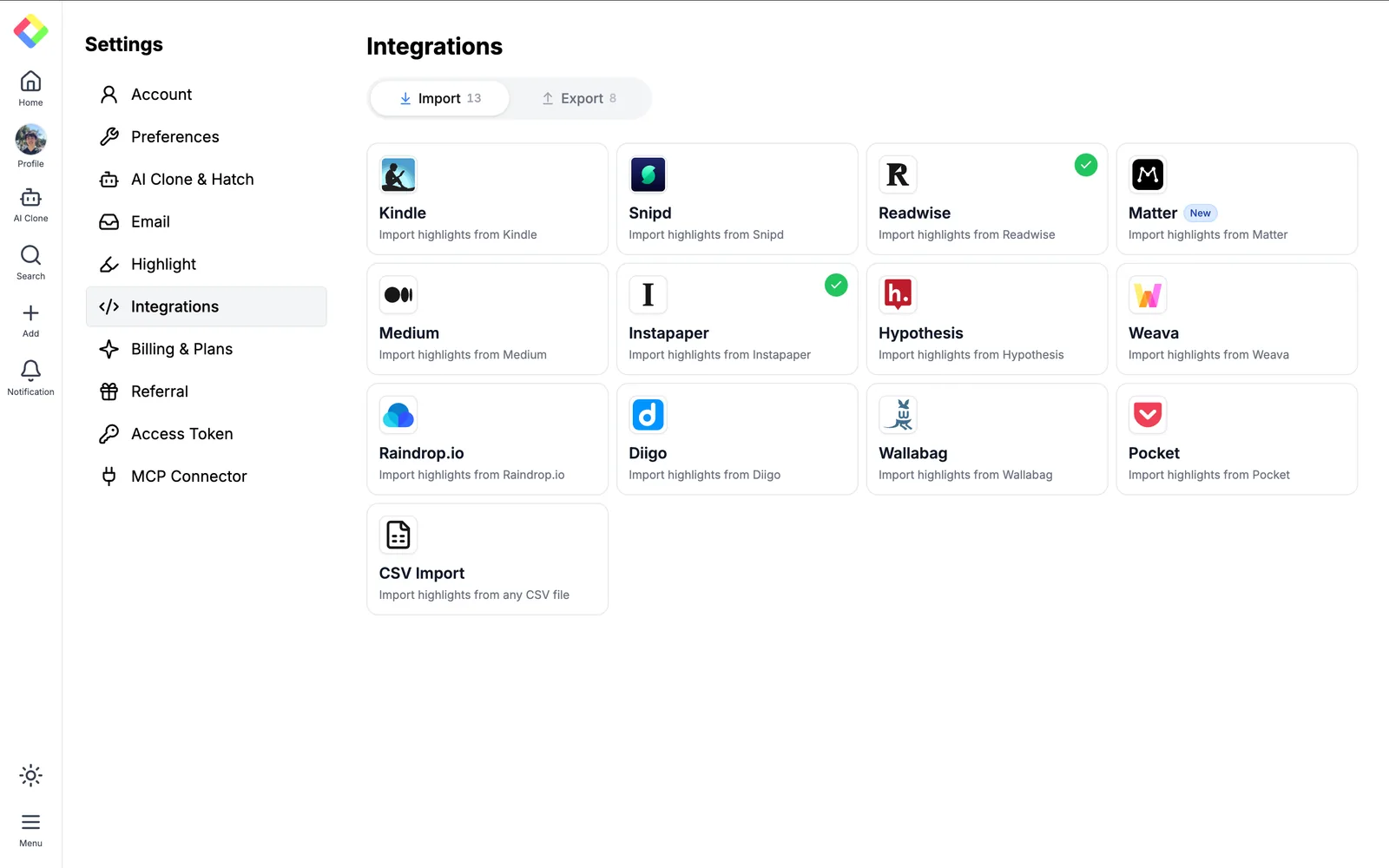Click the Diigo logo icon

(648, 415)
